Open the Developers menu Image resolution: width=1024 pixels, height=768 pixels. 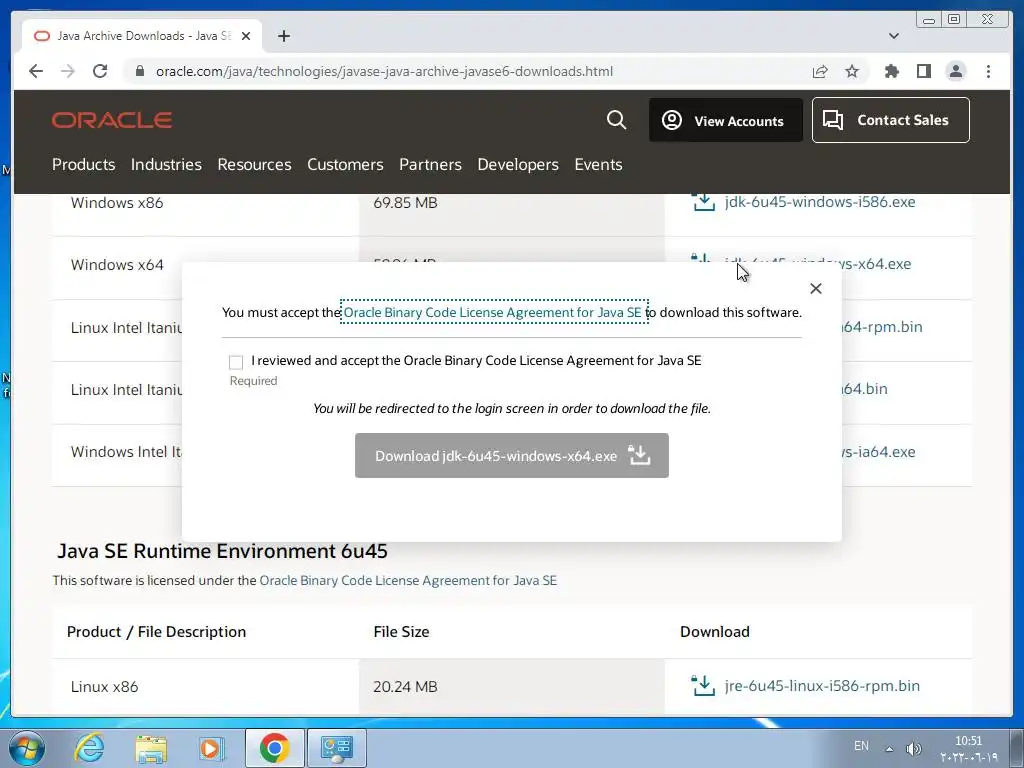point(518,165)
